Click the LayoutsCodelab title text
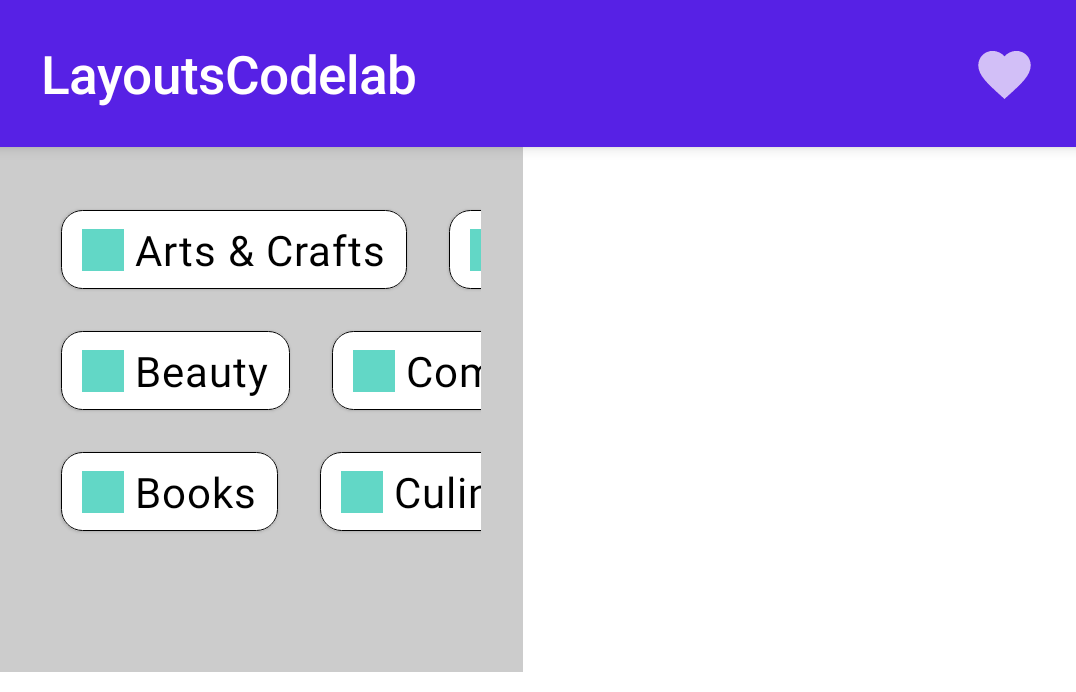Image resolution: width=1076 pixels, height=692 pixels. pyautogui.click(x=229, y=77)
